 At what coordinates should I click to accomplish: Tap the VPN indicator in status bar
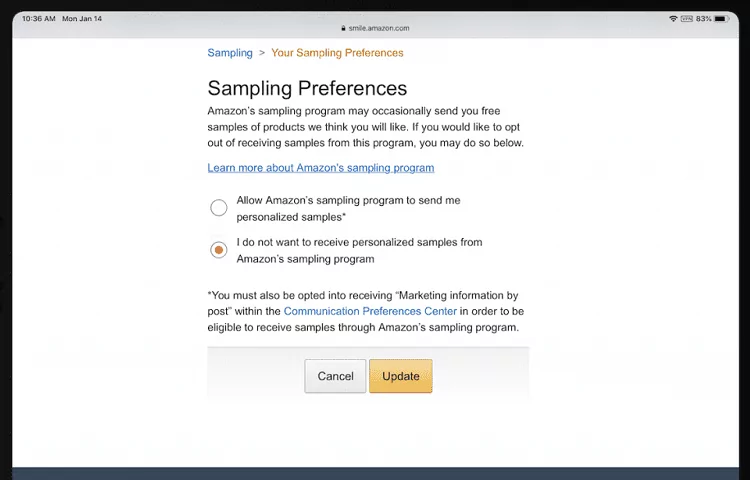pos(686,19)
